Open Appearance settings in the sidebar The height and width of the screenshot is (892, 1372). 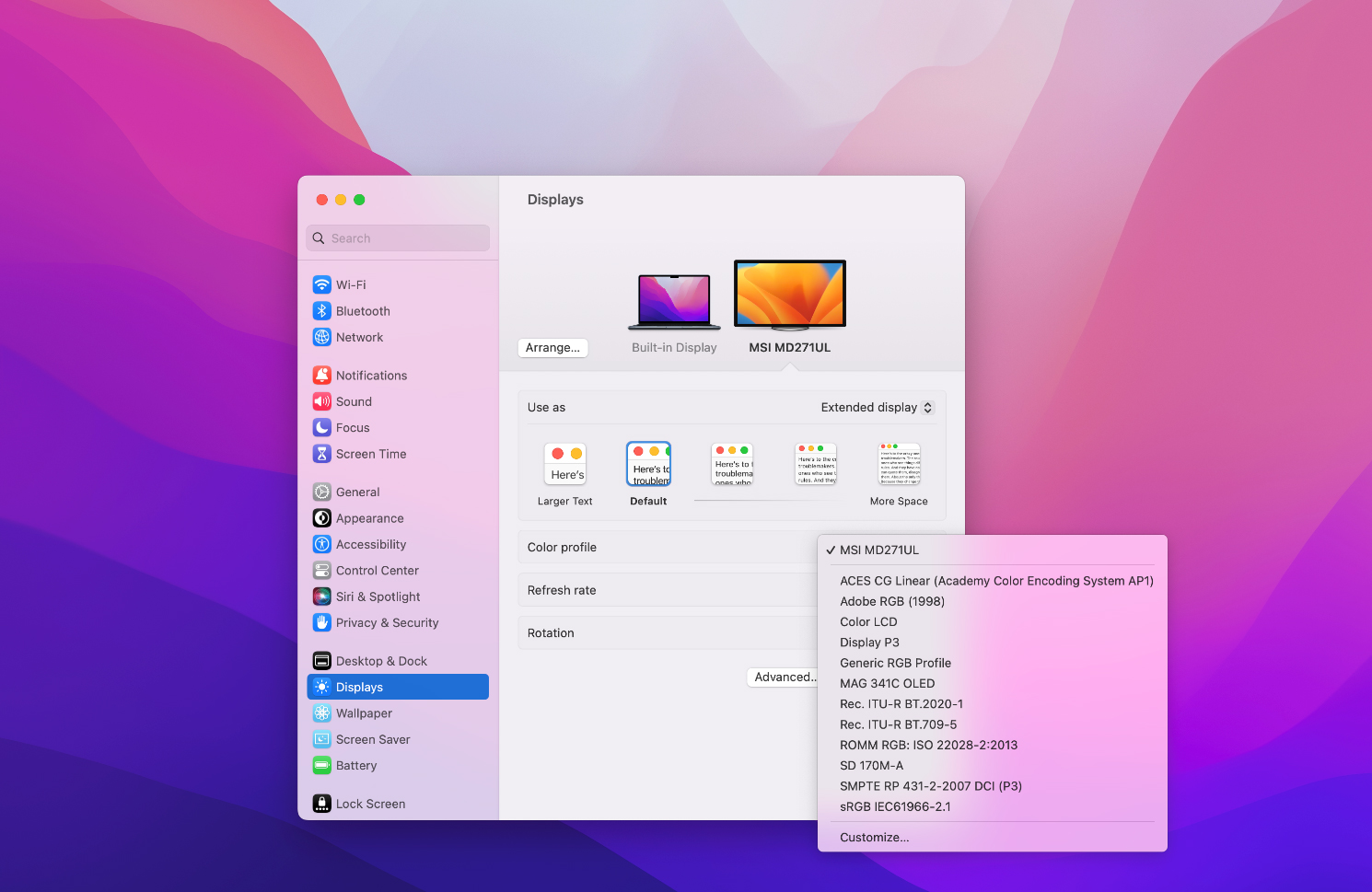pyautogui.click(x=368, y=518)
